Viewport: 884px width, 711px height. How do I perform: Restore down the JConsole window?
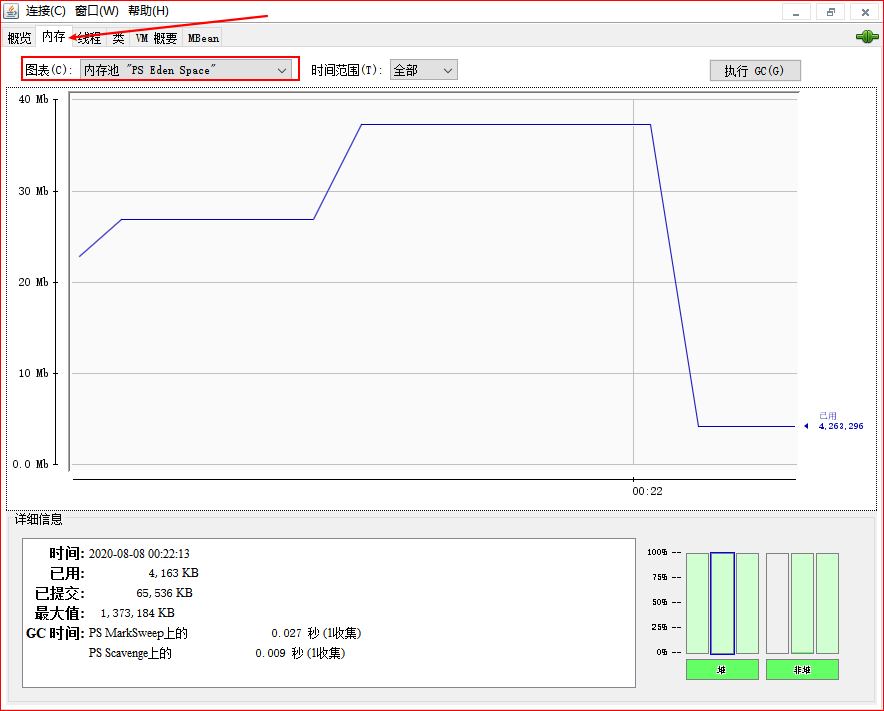830,12
